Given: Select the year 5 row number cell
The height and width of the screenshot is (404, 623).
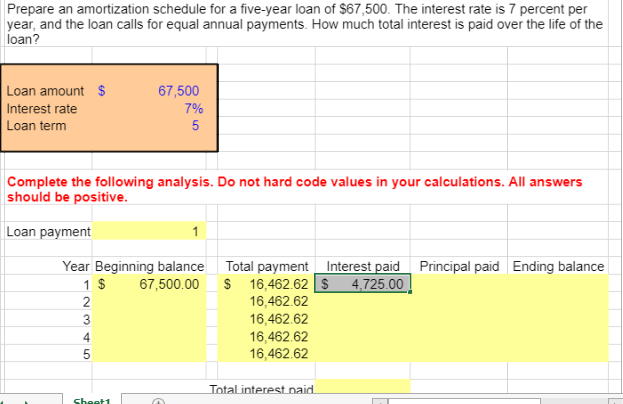Looking at the screenshot, I should click(x=48, y=354).
